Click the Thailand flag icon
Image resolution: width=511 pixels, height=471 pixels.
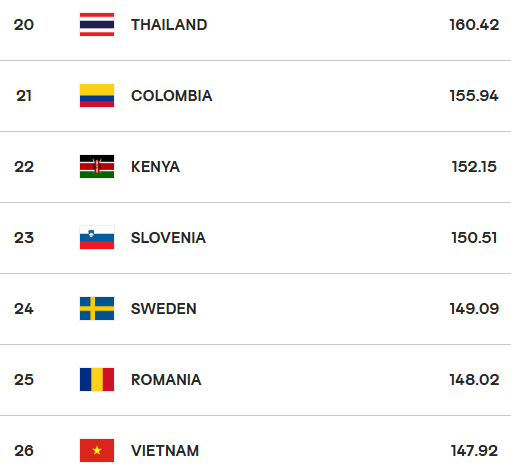[x=97, y=25]
